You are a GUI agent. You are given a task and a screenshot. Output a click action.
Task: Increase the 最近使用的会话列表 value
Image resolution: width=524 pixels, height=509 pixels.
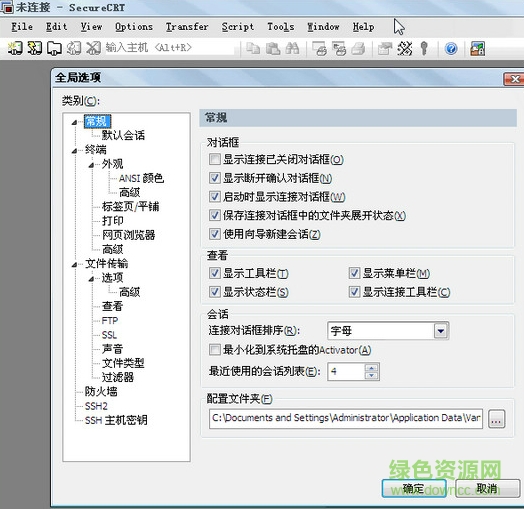372,368
